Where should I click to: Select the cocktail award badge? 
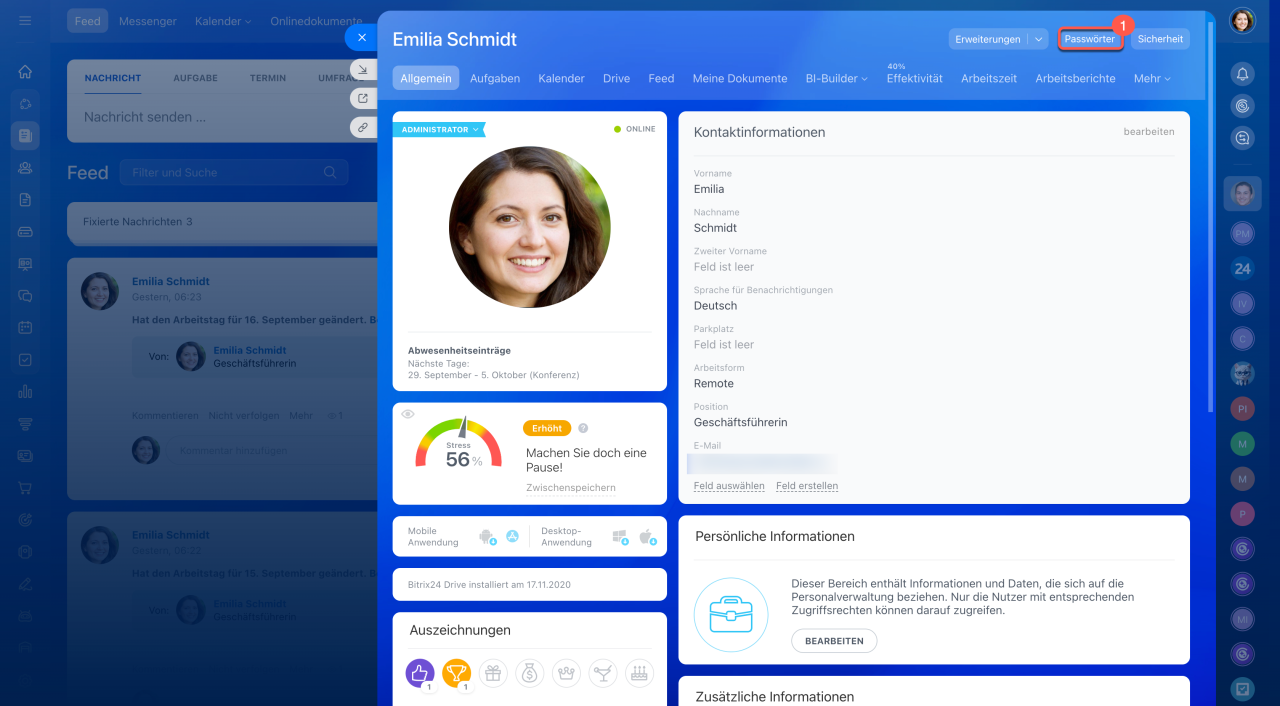pyautogui.click(x=603, y=673)
